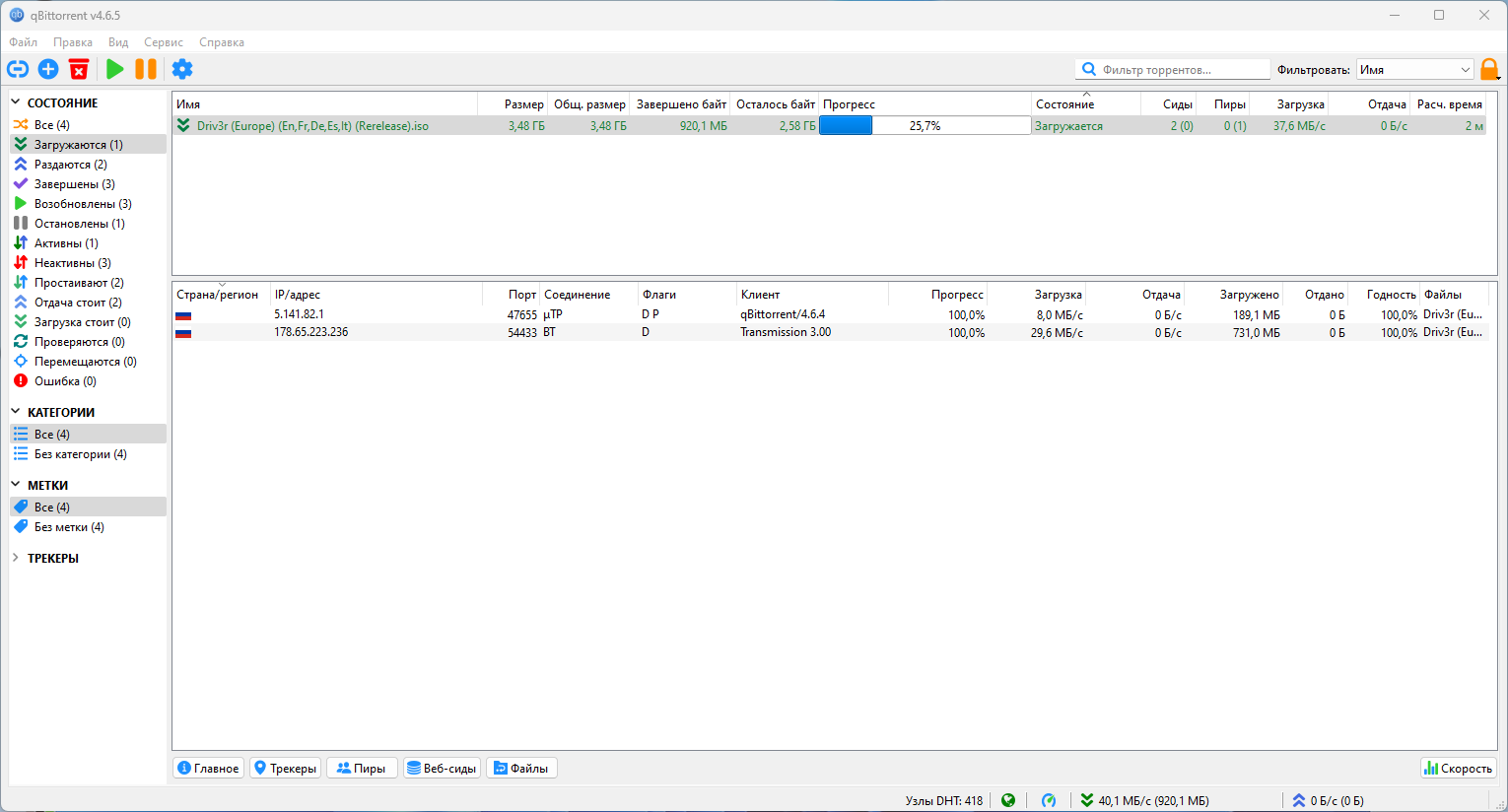Open the Справка menu
Screen dimensions: 1508x812
(222, 42)
